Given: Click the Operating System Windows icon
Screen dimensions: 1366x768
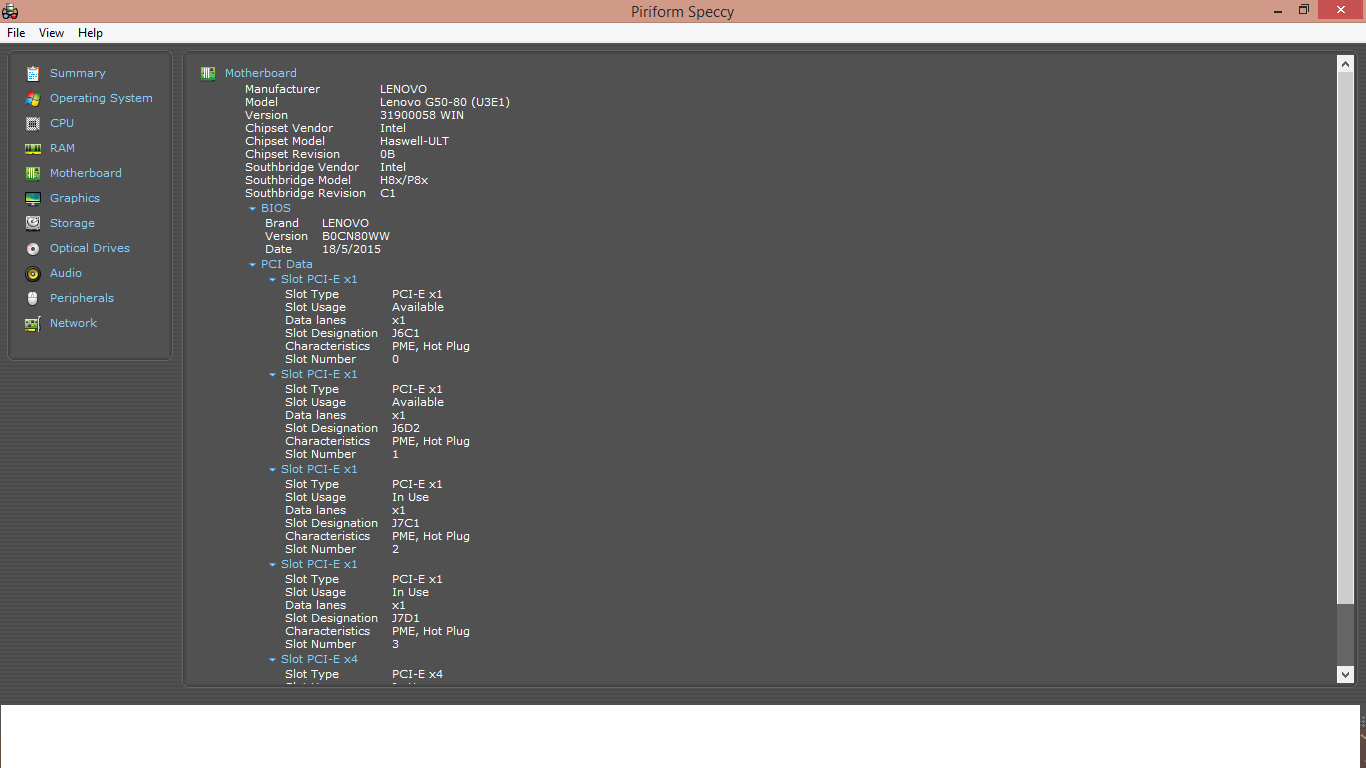Looking at the screenshot, I should [33, 98].
